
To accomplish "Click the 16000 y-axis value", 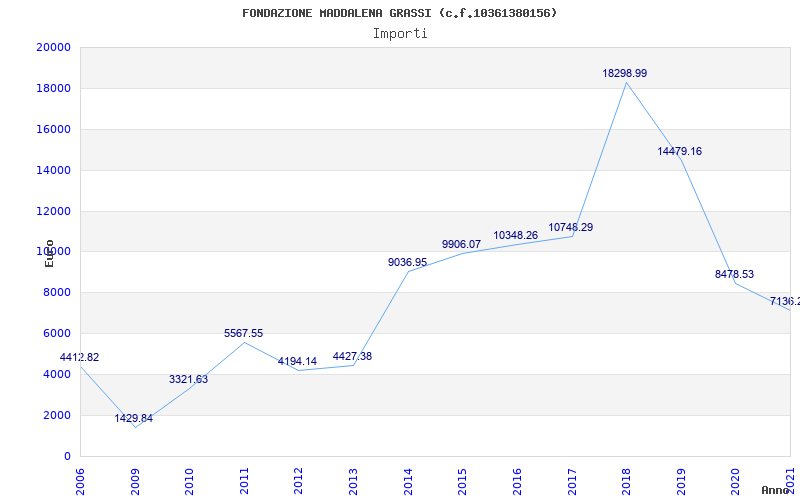I will coord(53,129).
